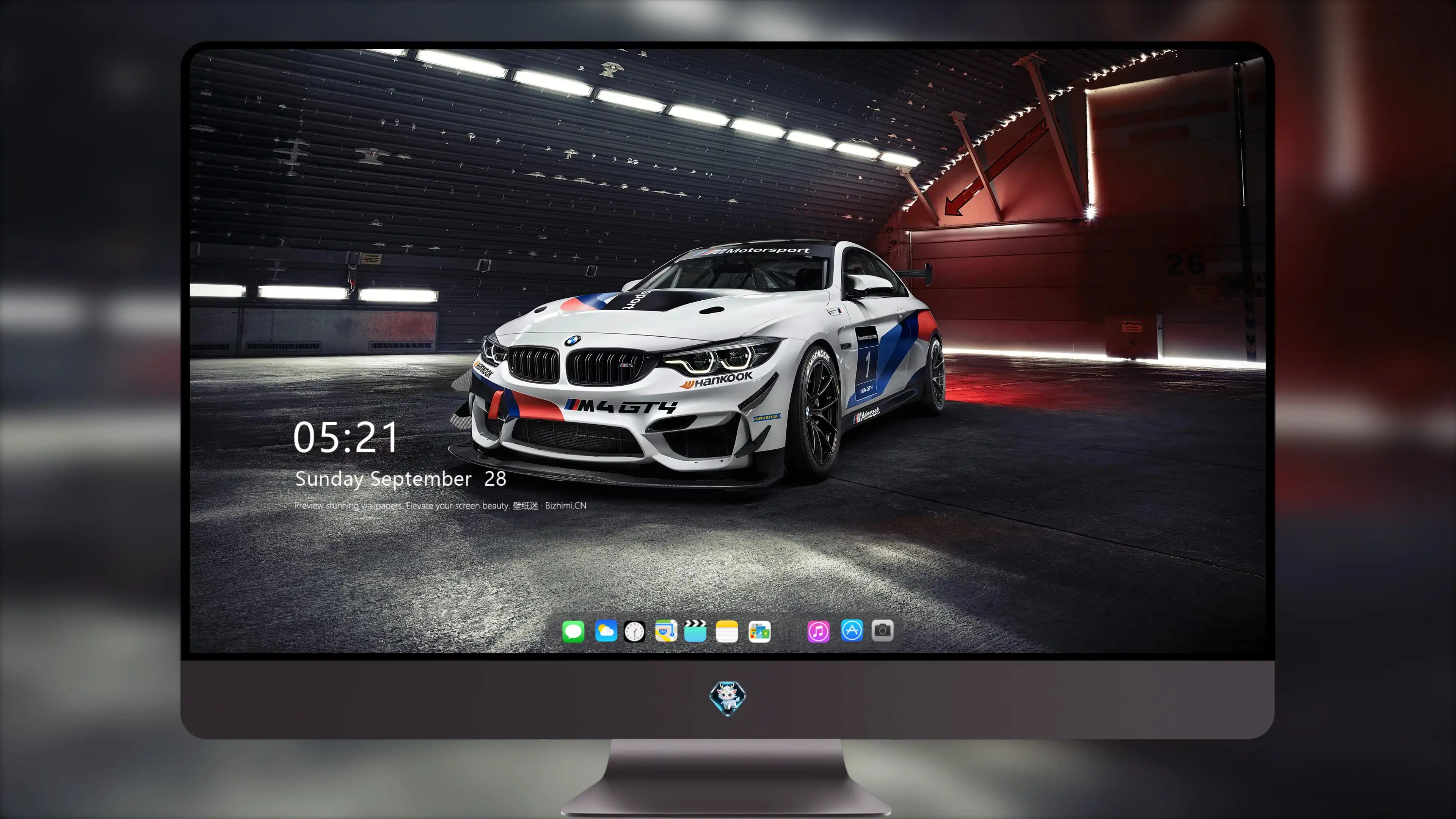
Task: Open the gray Camera app in the dock
Action: coord(882,630)
